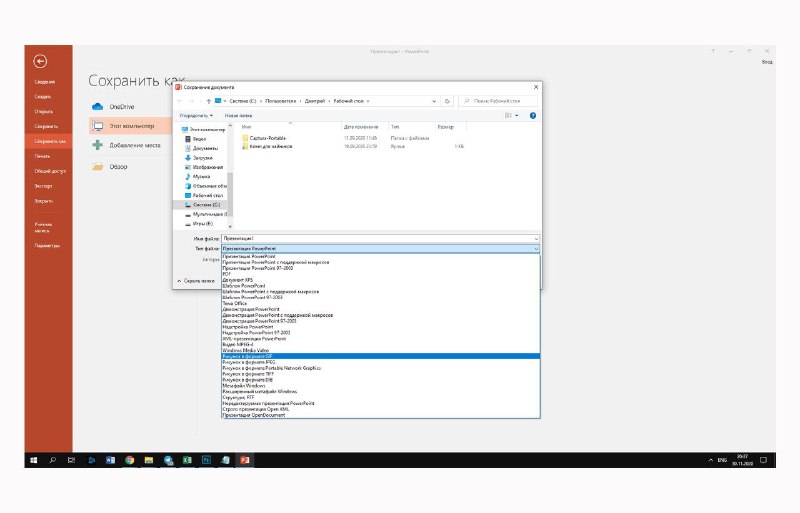Open 'Музыка' in navigation pane
The image size is (800, 513).
[x=202, y=177]
